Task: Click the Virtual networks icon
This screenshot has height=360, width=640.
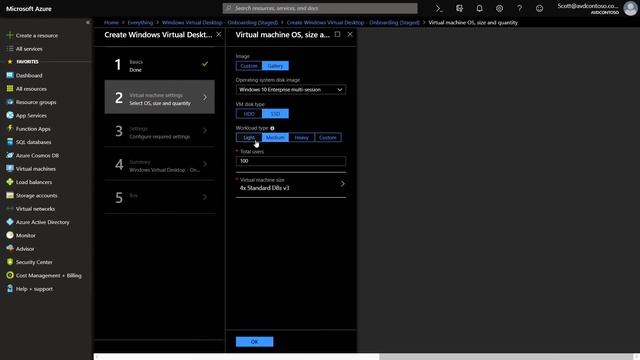Action: (x=10, y=209)
